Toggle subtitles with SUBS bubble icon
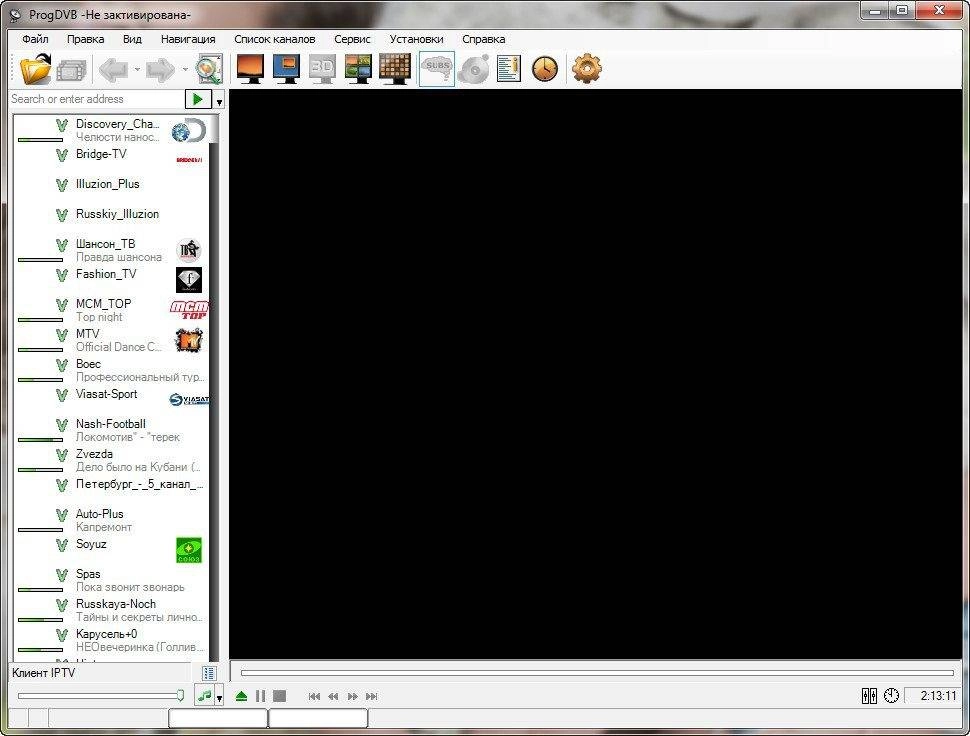The height and width of the screenshot is (736, 970). [437, 69]
